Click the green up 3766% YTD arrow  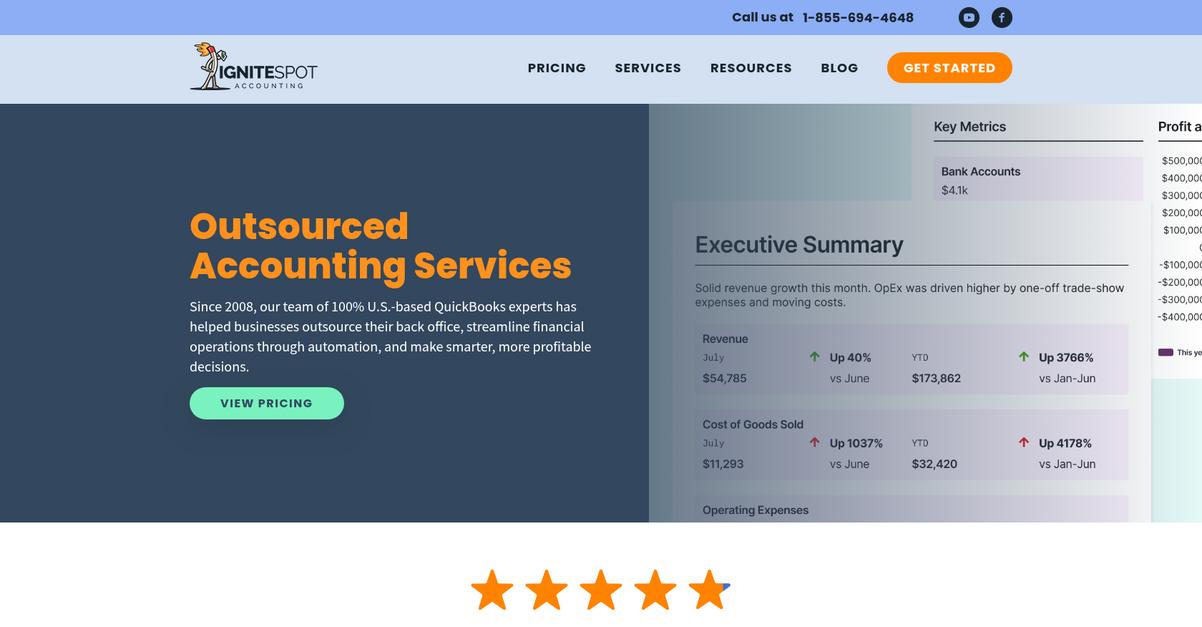1024,357
